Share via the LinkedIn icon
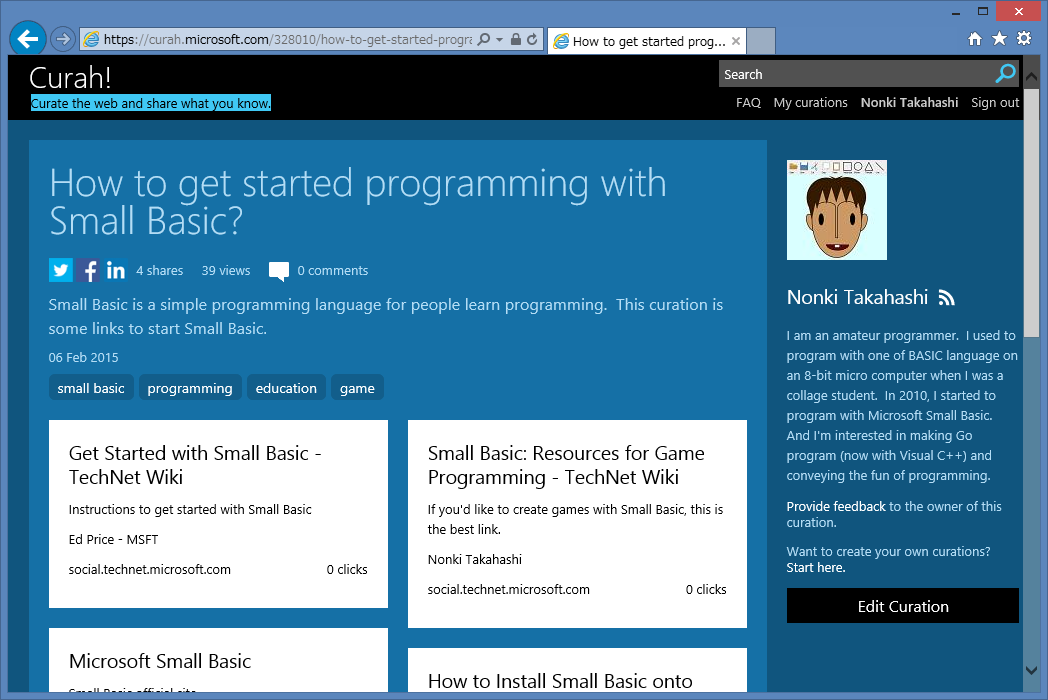 (x=116, y=270)
